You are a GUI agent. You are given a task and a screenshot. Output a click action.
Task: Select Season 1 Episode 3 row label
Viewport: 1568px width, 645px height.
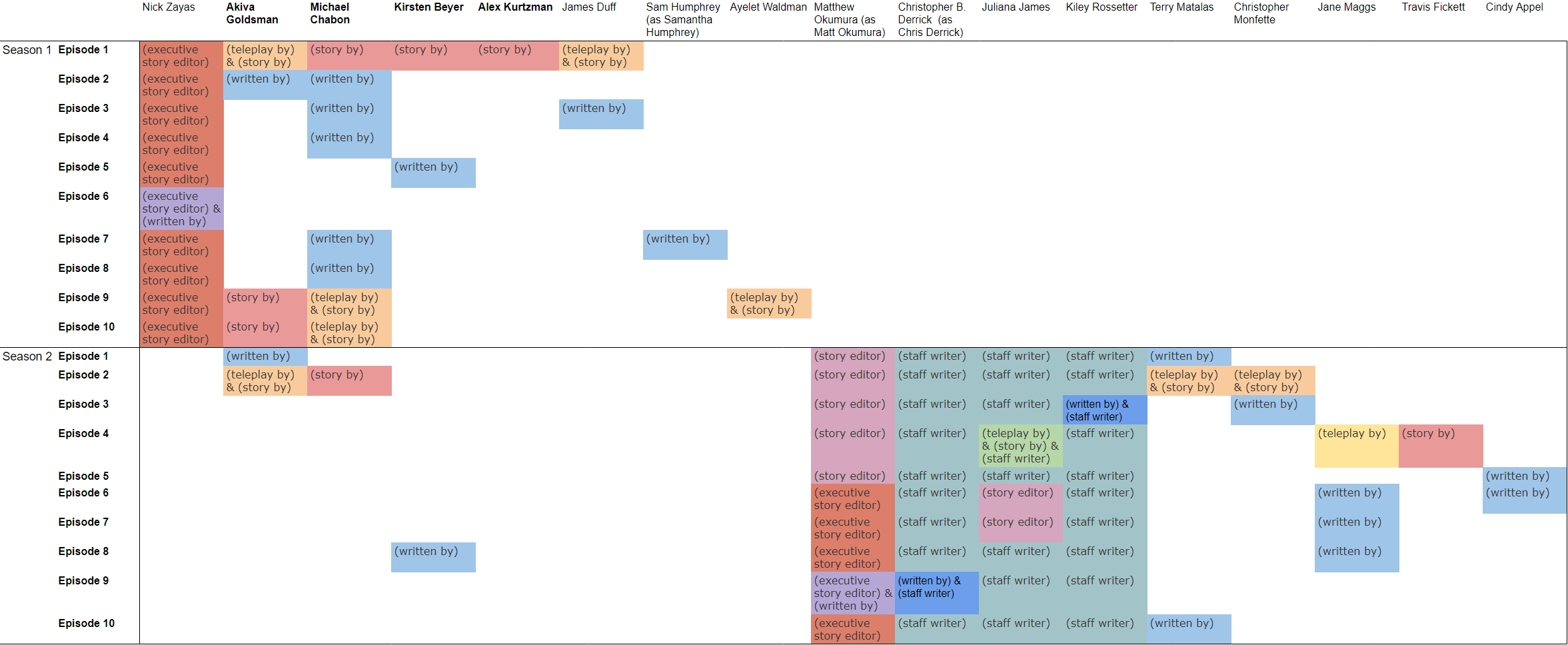click(83, 109)
